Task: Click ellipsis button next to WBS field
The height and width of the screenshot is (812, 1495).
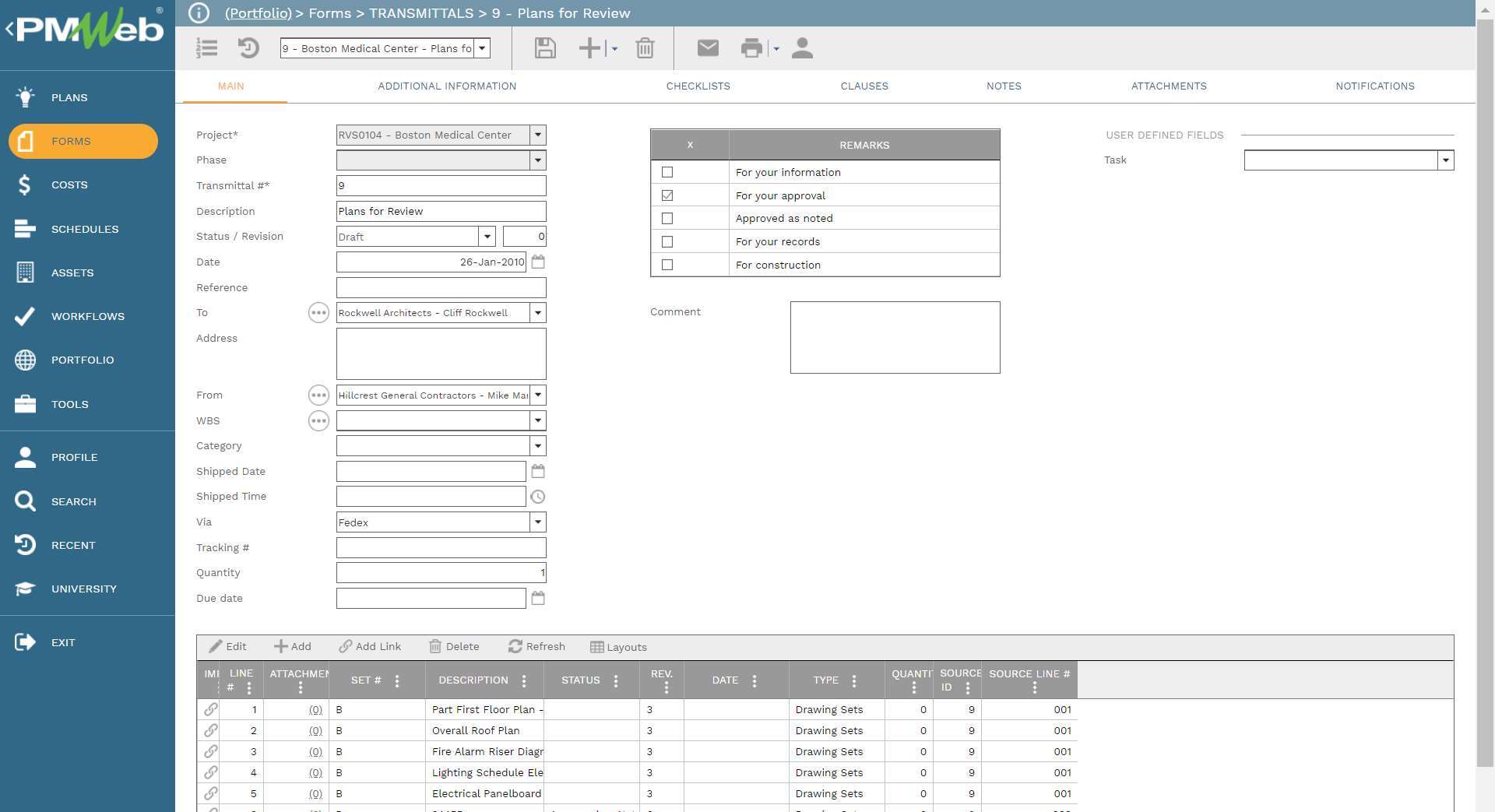Action: [318, 421]
